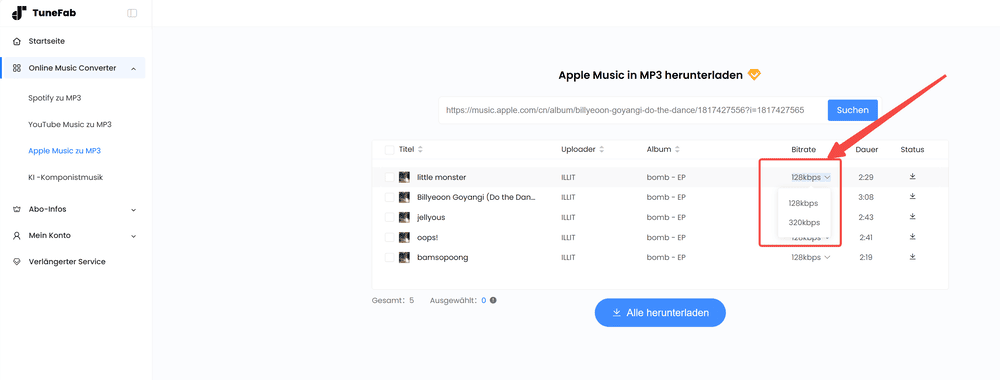Click the Dauer column header
Viewport: 1000px width, 380px height.
click(867, 149)
